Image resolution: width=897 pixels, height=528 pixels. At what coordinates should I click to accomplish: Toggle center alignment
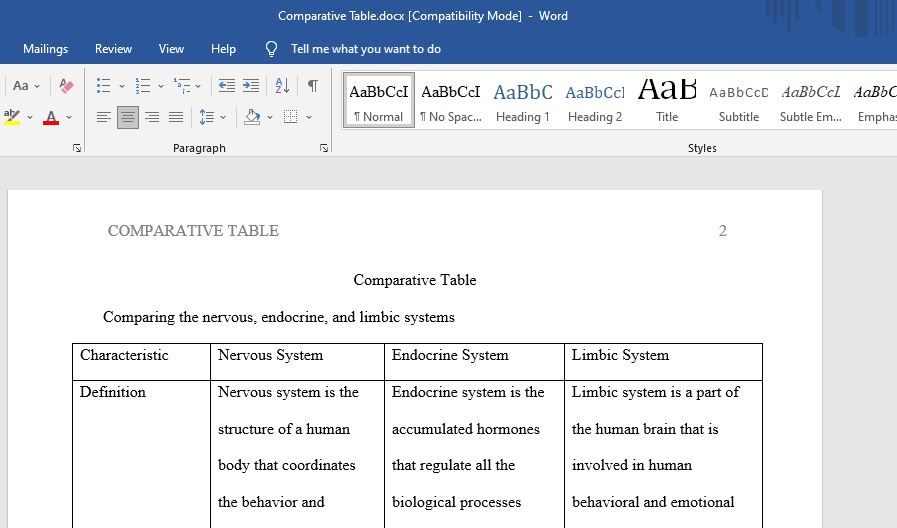coord(128,117)
